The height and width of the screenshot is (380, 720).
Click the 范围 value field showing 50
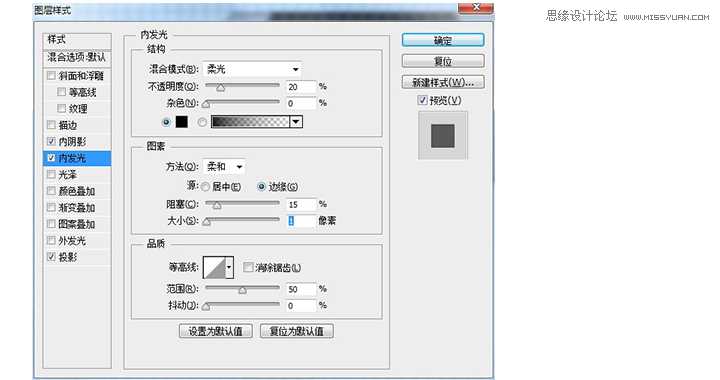pyautogui.click(x=301, y=289)
